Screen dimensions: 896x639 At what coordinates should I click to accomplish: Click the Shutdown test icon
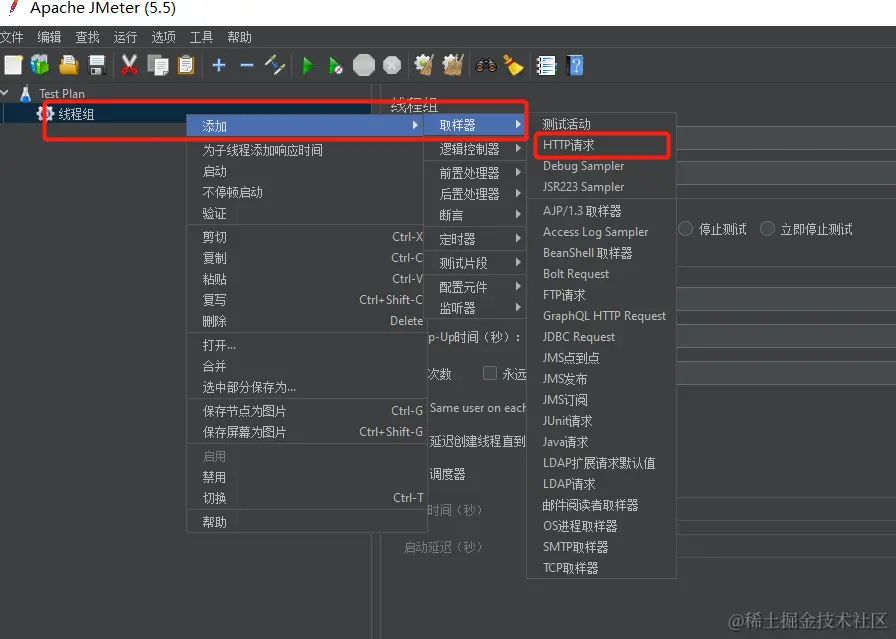(392, 65)
